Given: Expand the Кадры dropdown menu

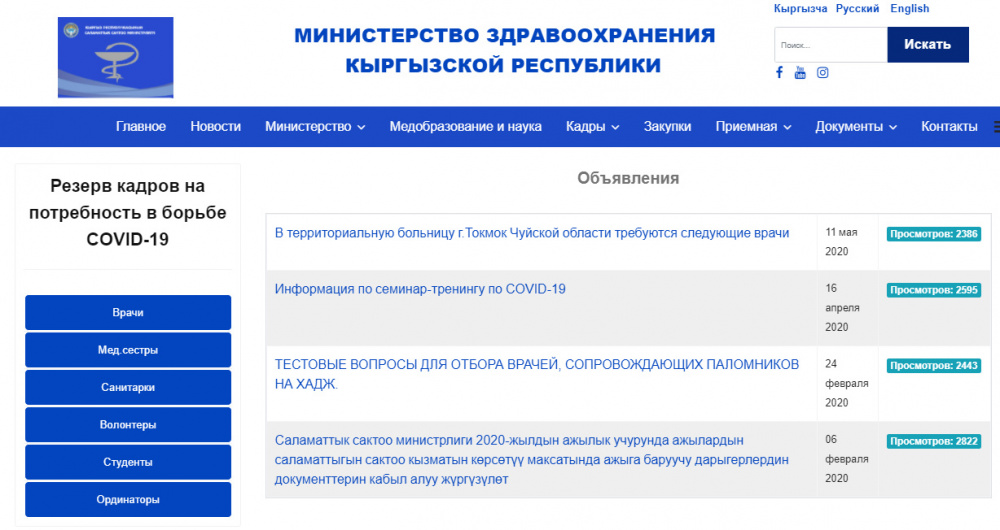Looking at the screenshot, I should pos(592,126).
